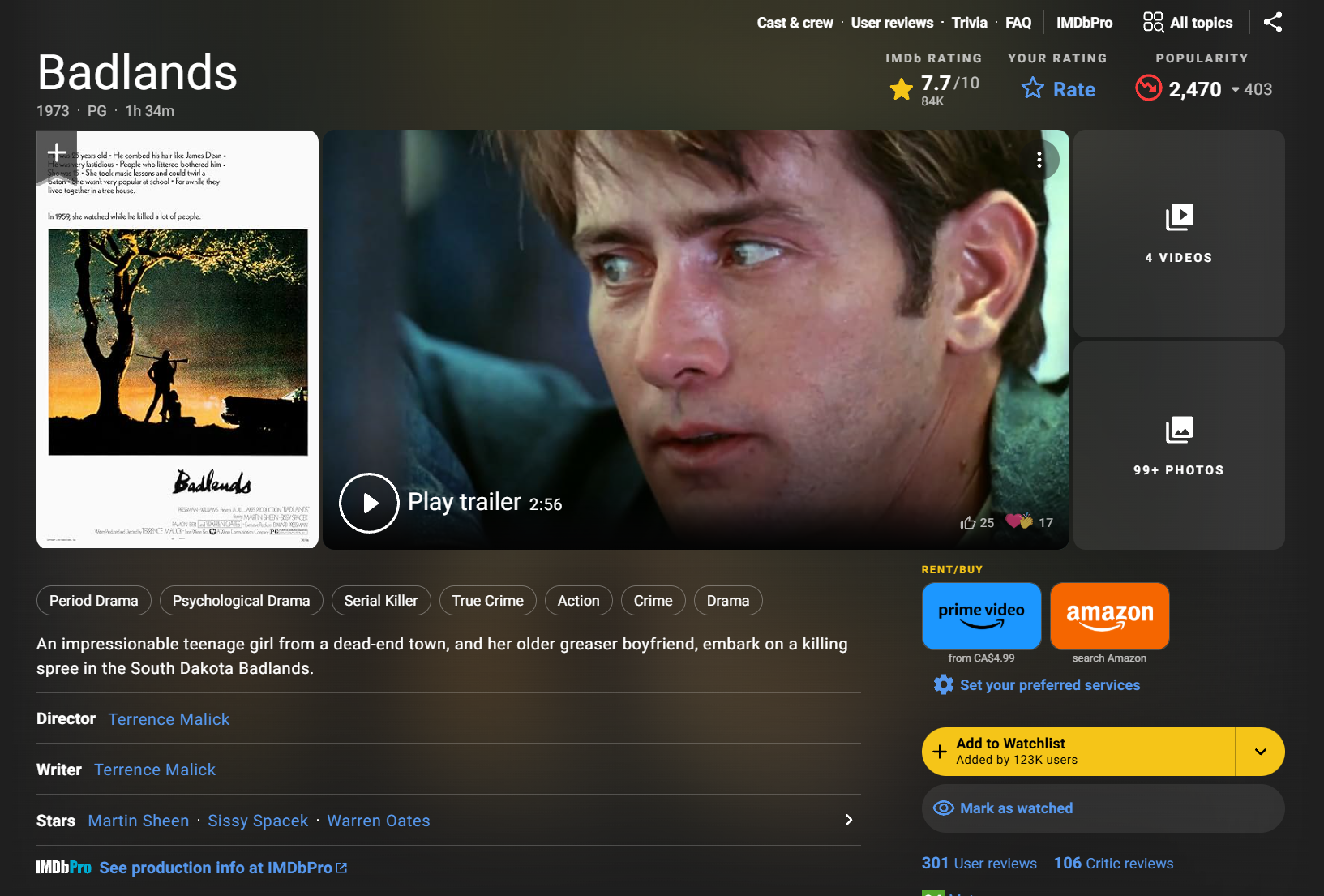Viewport: 1324px width, 896px height.
Task: Click the Add to Watchlist button
Action: [x=1078, y=752]
